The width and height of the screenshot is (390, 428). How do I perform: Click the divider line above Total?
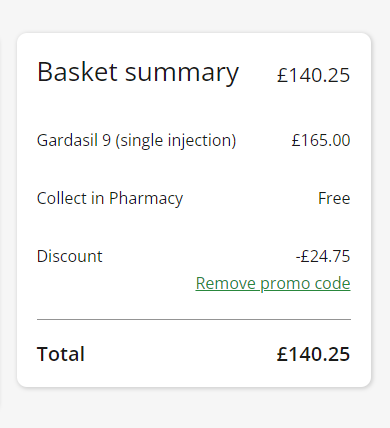coord(194,319)
